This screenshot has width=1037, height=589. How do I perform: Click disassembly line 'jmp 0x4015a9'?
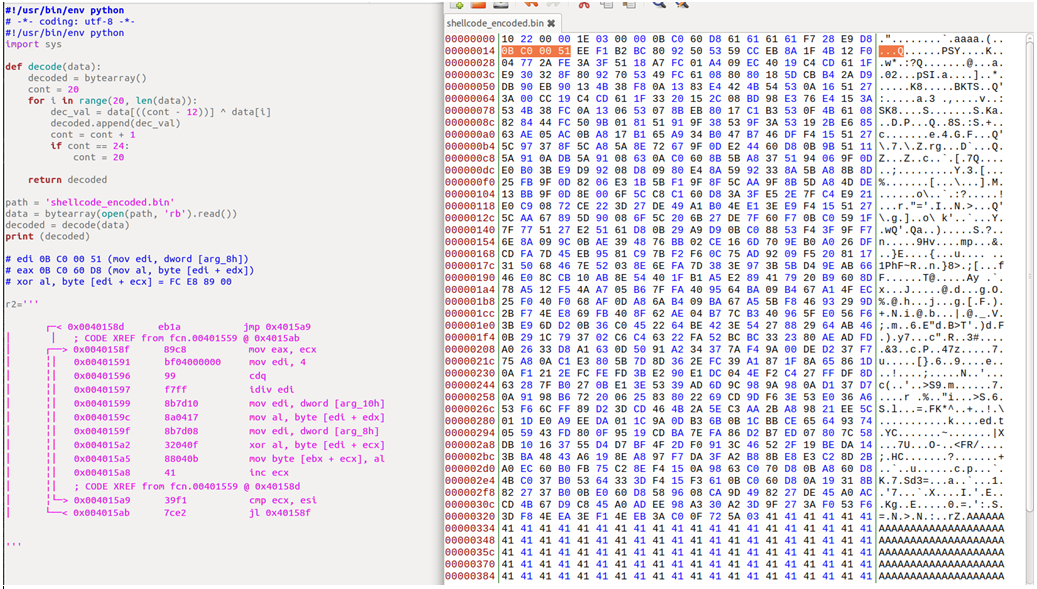coord(277,327)
